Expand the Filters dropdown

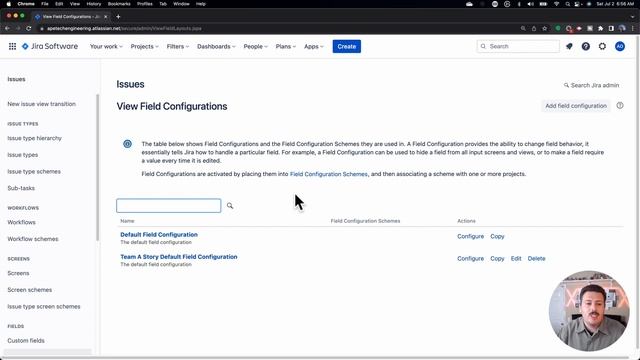[178, 47]
